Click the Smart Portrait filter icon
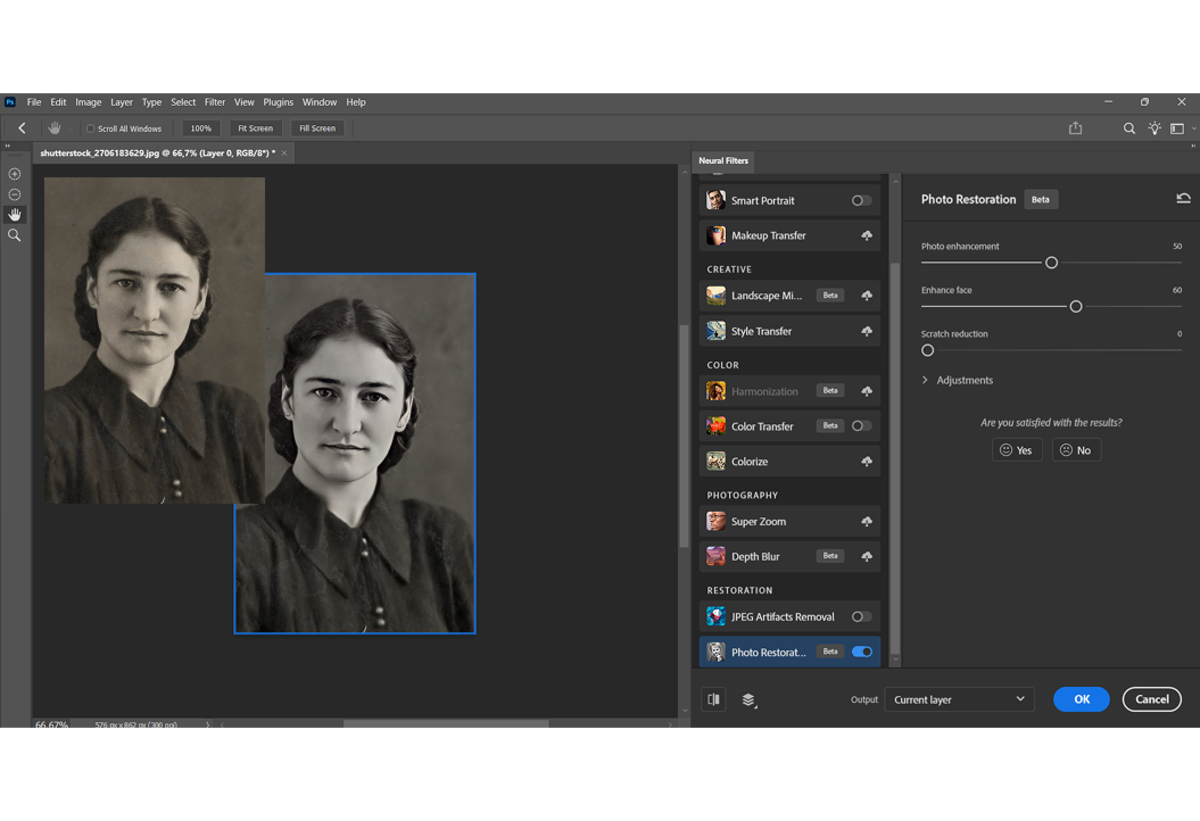The image size is (1200, 821). (x=716, y=200)
